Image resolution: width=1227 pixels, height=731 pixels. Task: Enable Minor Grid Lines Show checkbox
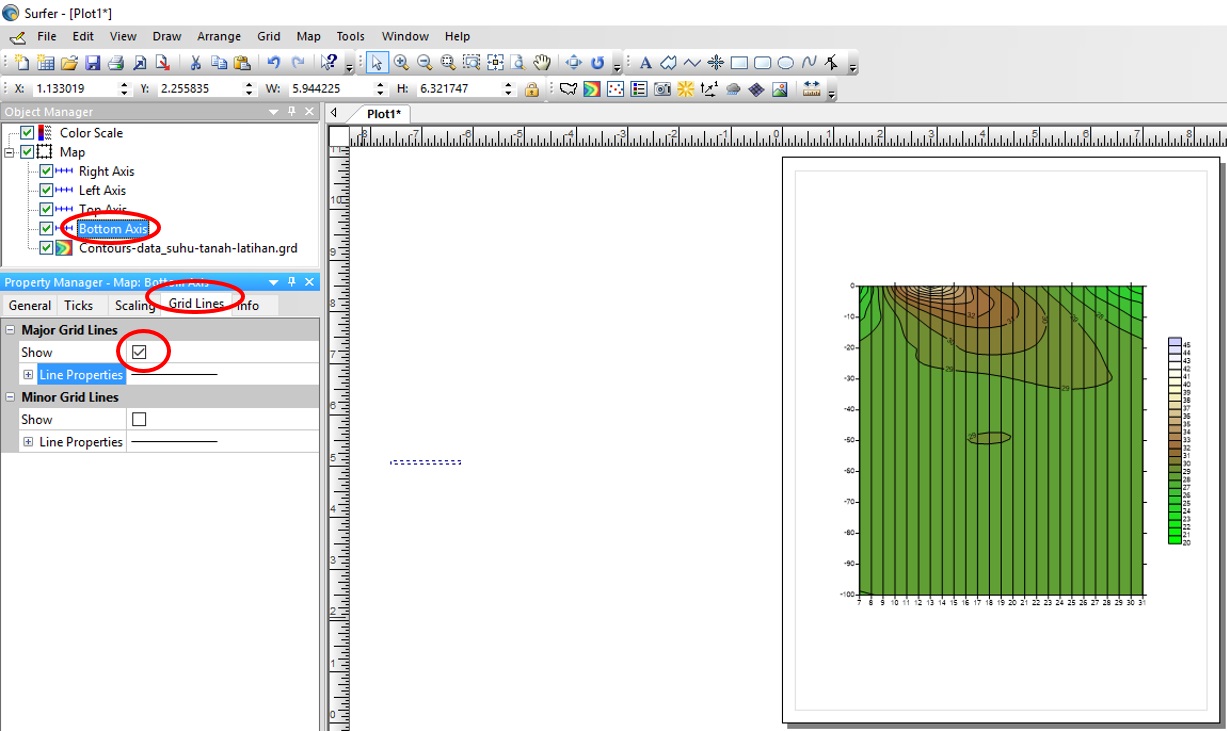point(139,419)
